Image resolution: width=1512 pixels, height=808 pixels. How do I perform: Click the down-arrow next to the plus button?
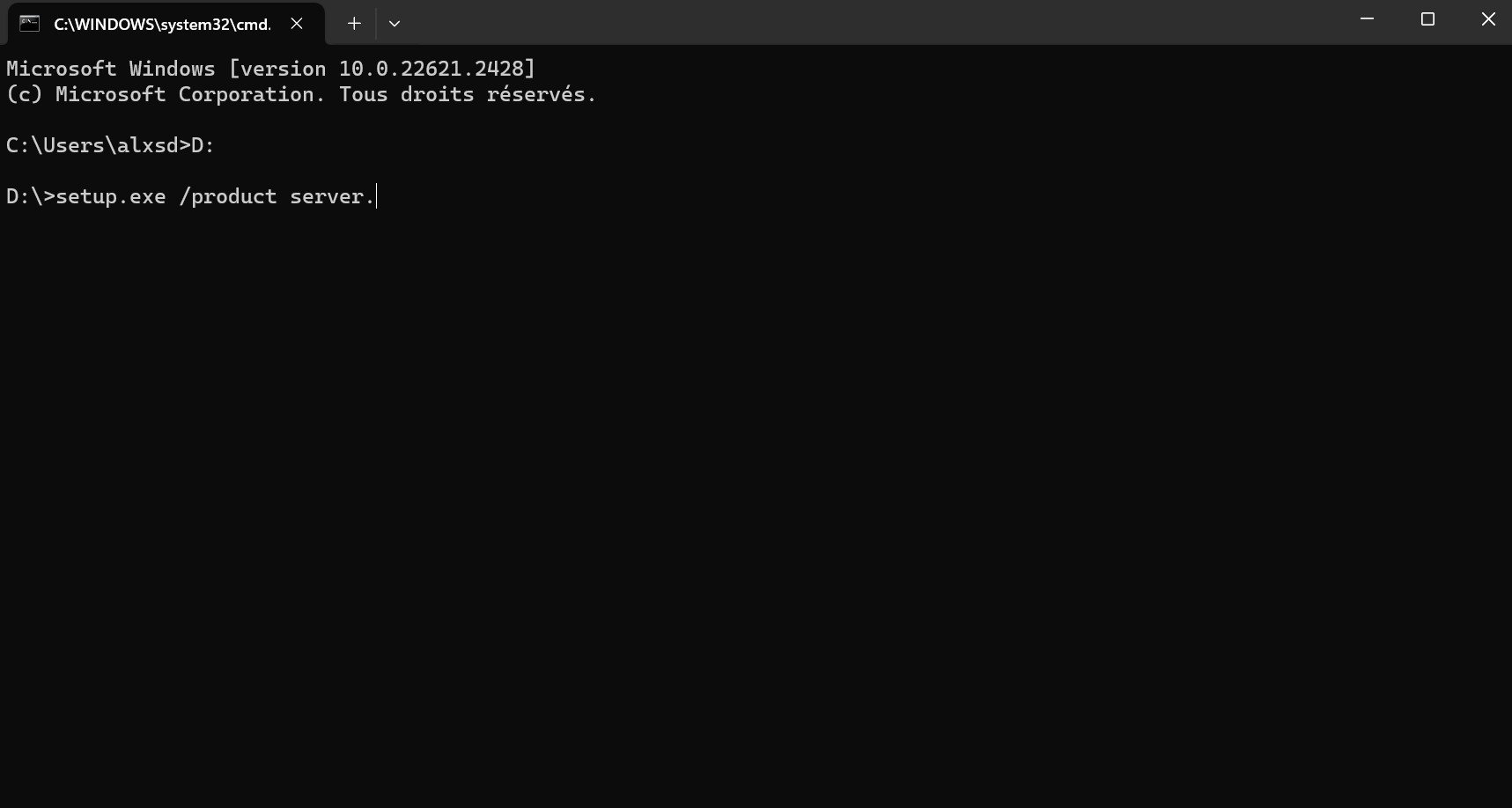coord(394,24)
